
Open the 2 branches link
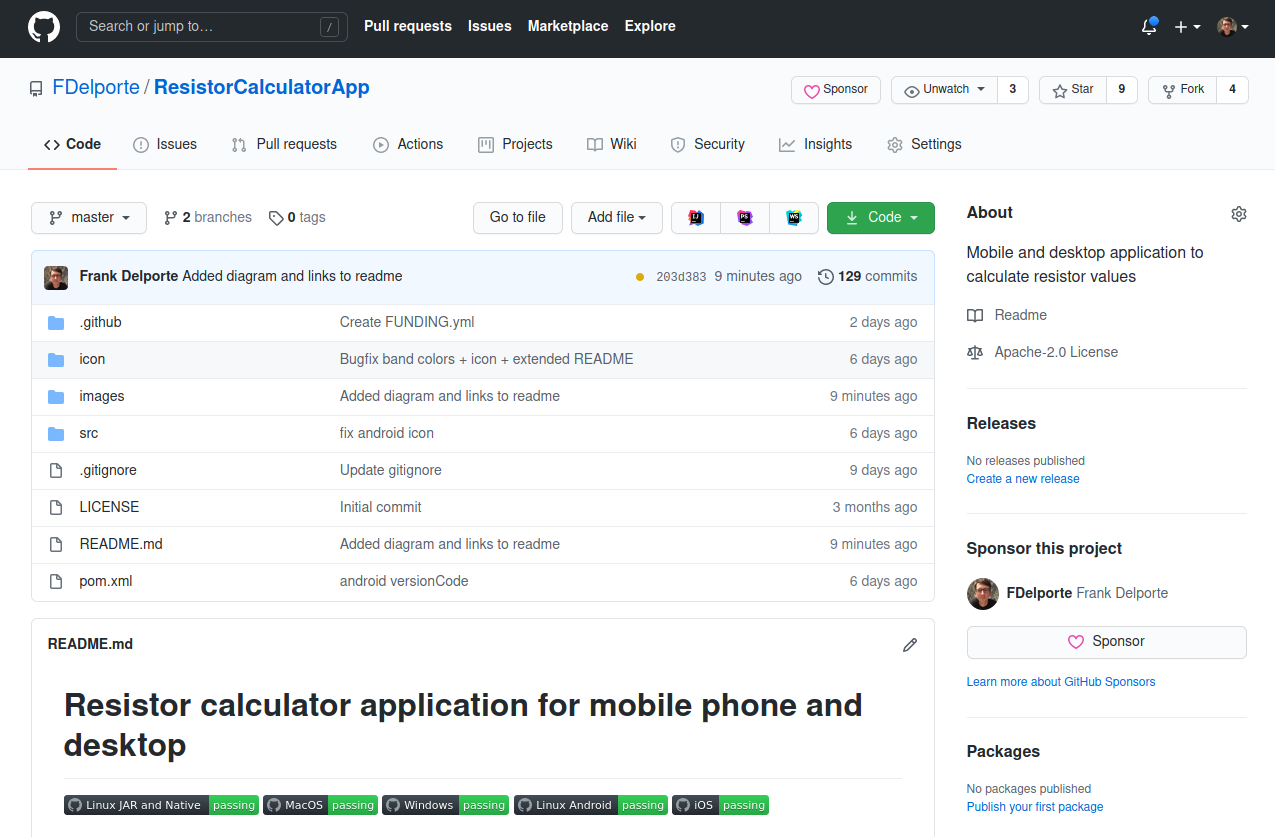(x=208, y=218)
